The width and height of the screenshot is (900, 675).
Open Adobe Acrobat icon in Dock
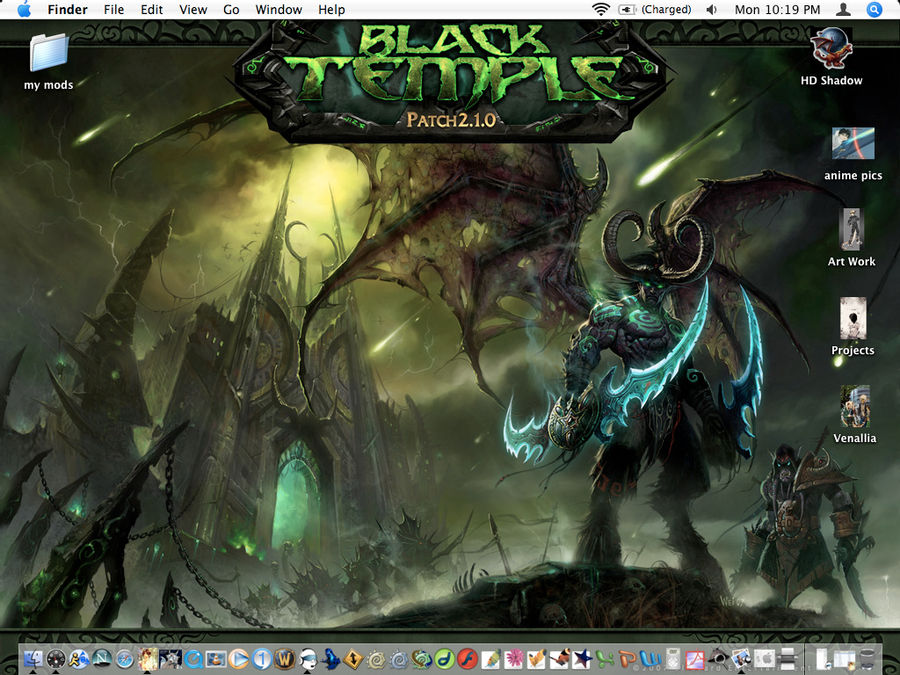tap(695, 660)
